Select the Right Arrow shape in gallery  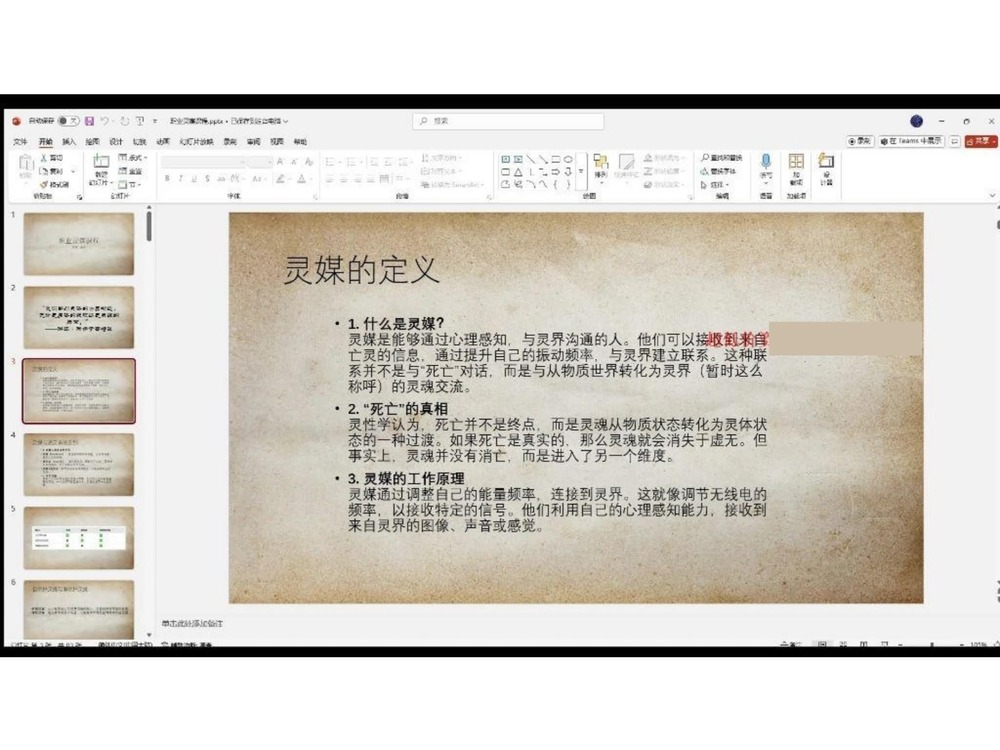[x=555, y=172]
